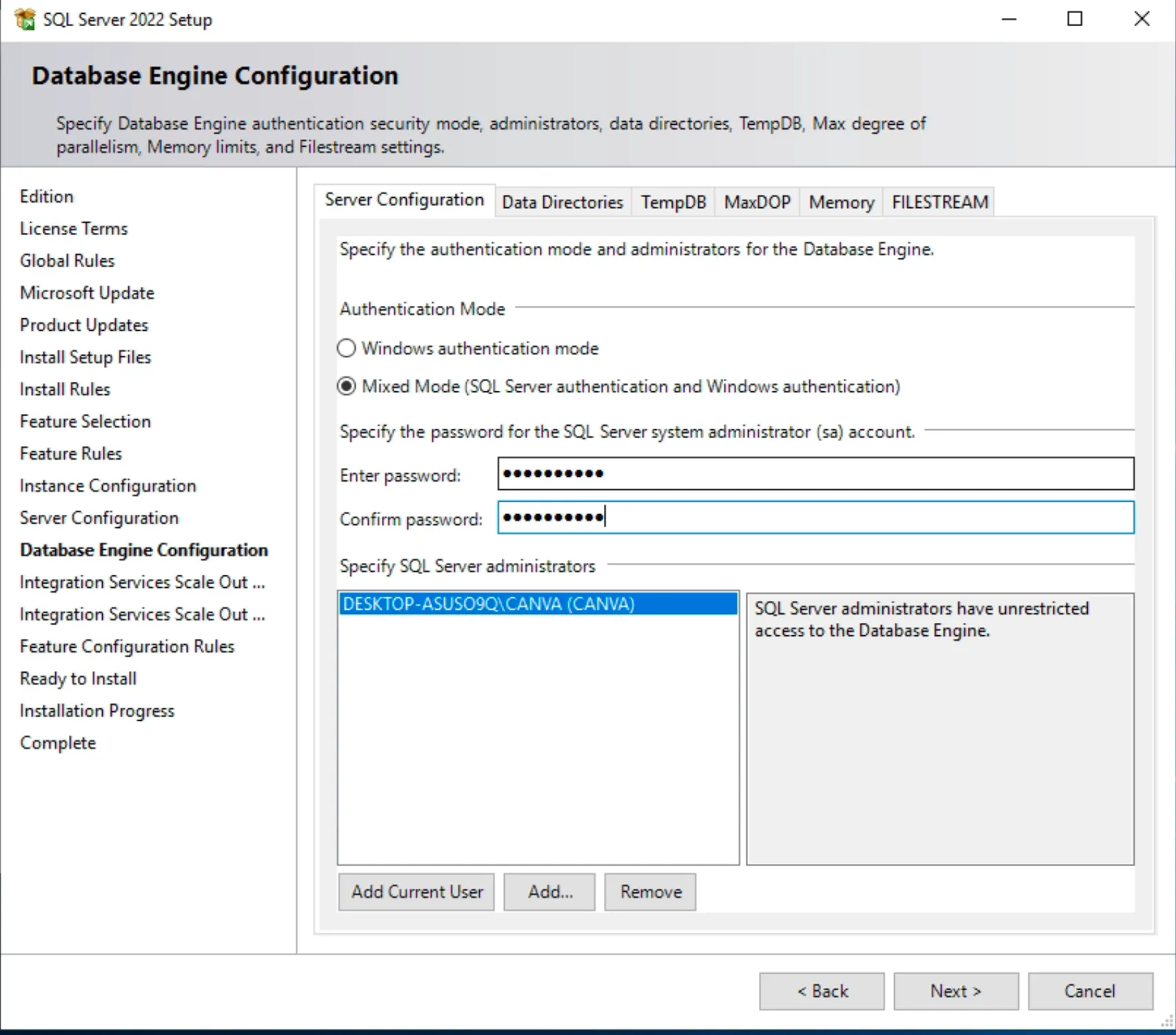This screenshot has height=1035, width=1176.
Task: Click the Add Current User button
Action: 417,892
